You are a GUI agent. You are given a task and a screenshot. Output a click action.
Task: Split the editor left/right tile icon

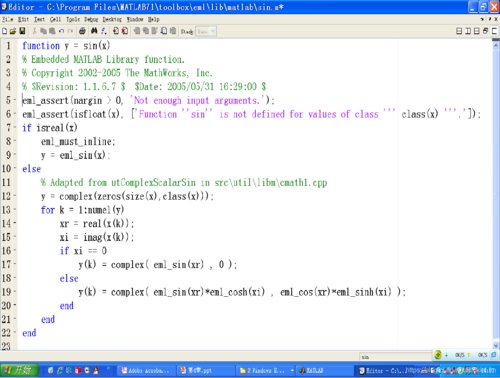point(468,31)
